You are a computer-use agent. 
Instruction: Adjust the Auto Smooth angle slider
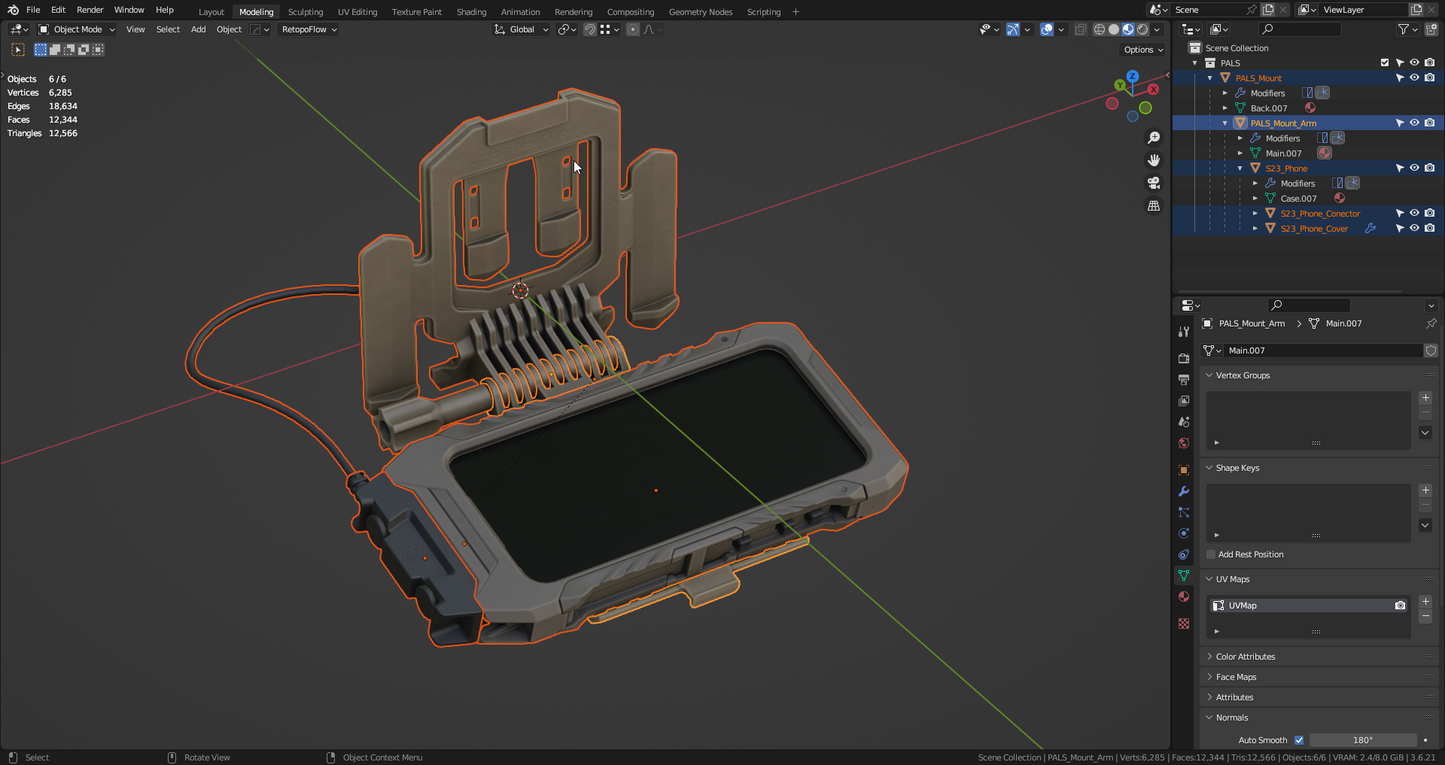pyautogui.click(x=1362, y=740)
